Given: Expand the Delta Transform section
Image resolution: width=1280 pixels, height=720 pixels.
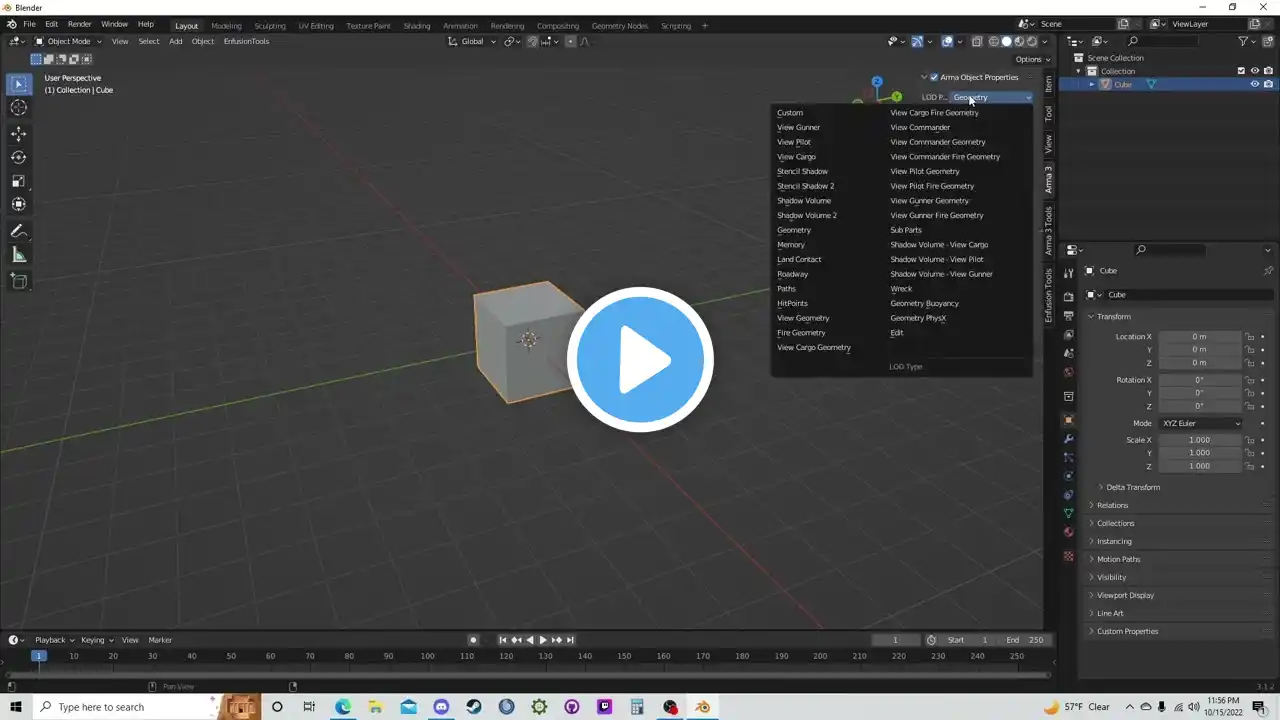Looking at the screenshot, I should pyautogui.click(x=1132, y=487).
